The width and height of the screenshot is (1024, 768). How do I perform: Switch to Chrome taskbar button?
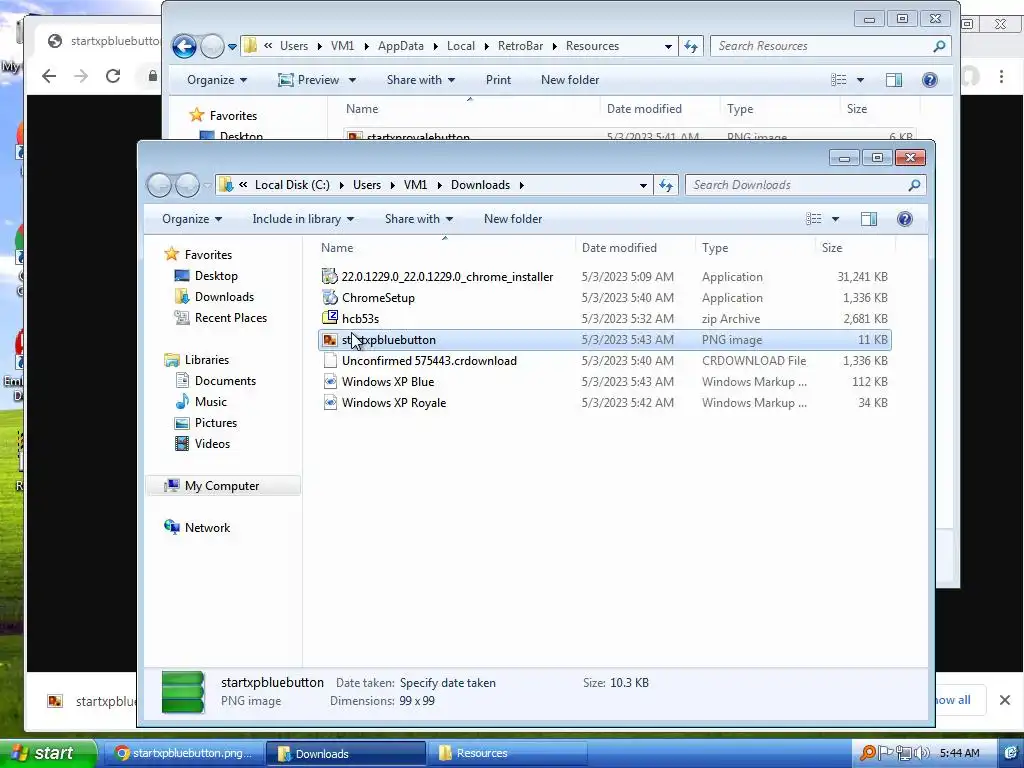pos(183,754)
